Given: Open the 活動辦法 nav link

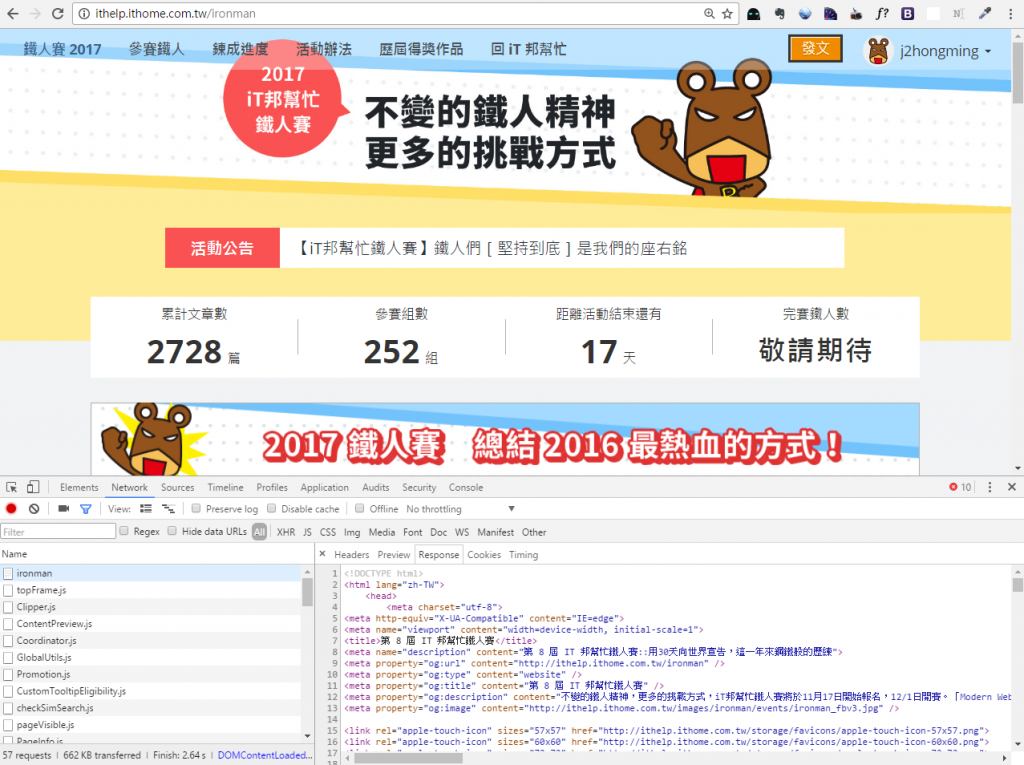Looking at the screenshot, I should tap(324, 49).
